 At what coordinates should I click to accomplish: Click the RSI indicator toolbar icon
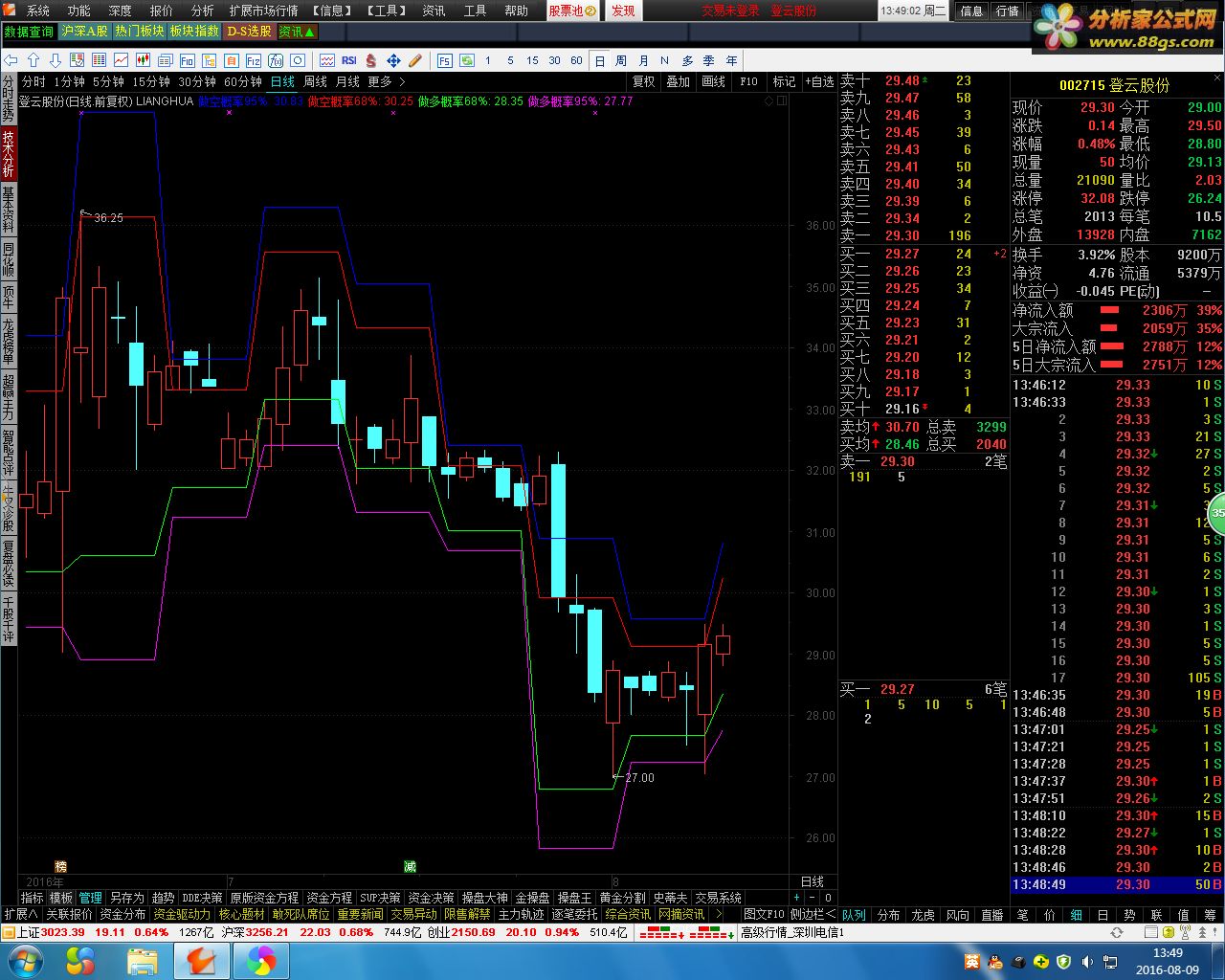coord(349,60)
